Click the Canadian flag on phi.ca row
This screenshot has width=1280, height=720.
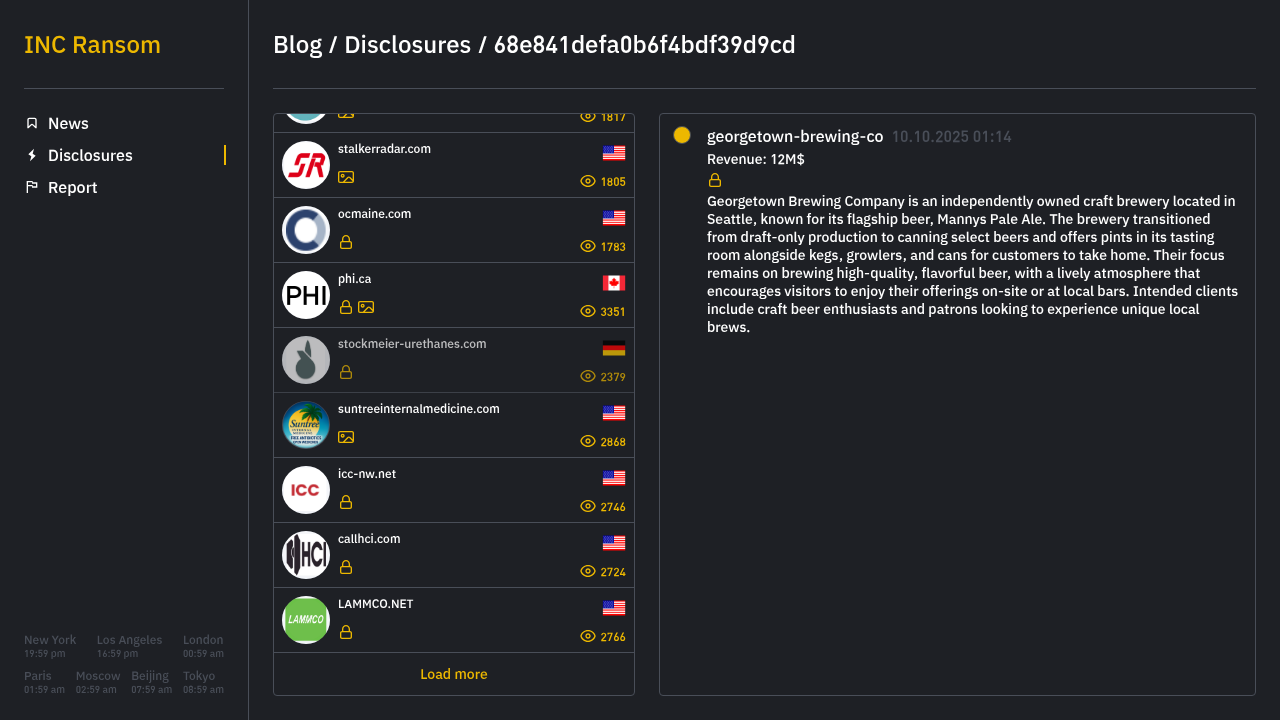tap(614, 283)
